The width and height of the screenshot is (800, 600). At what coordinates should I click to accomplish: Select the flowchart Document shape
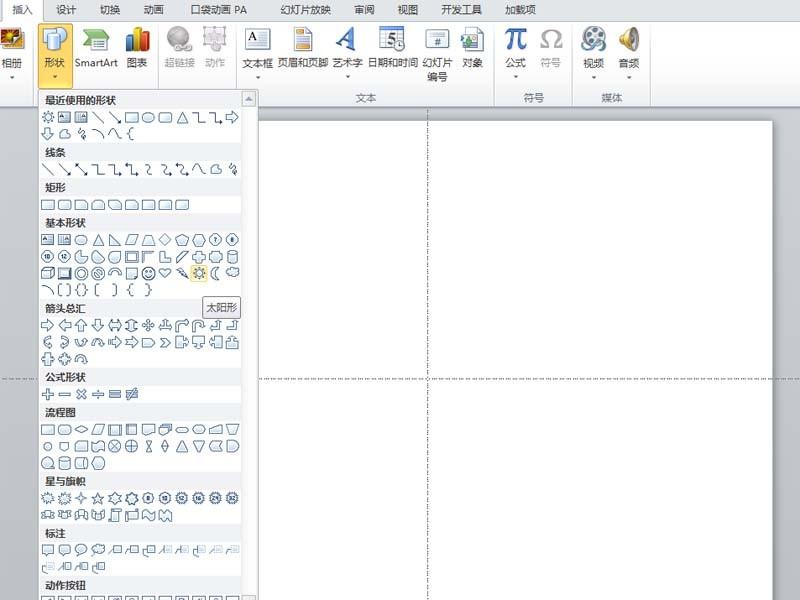tap(148, 430)
